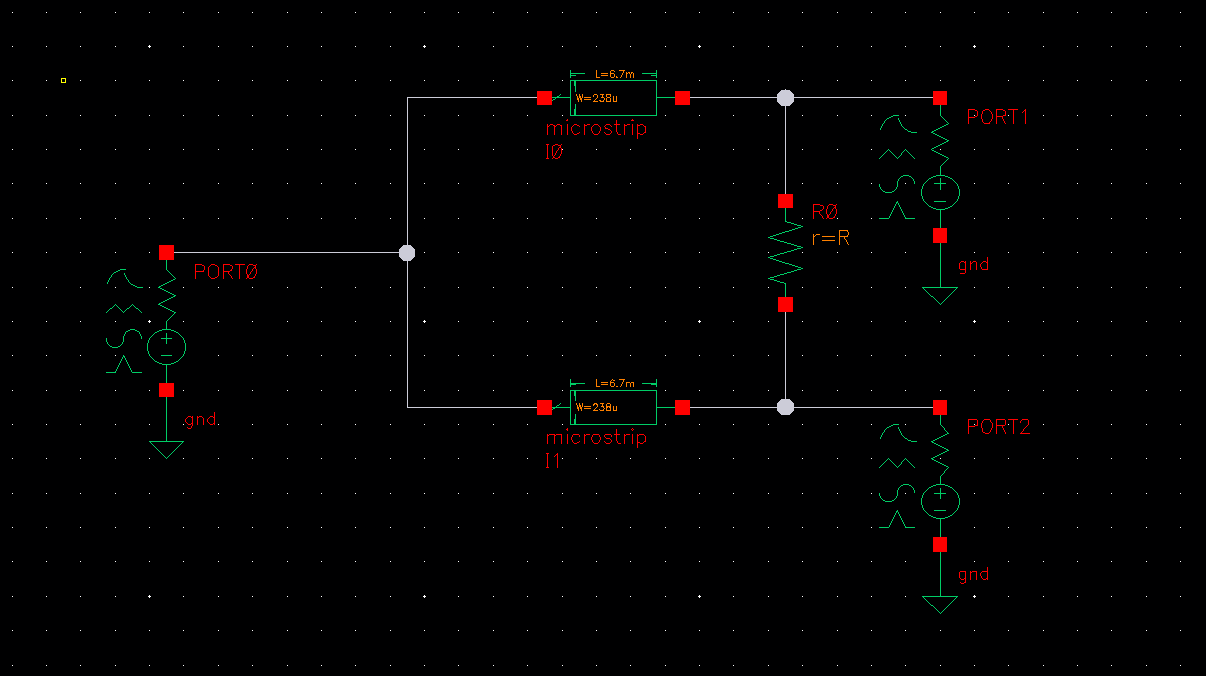Image resolution: width=1206 pixels, height=676 pixels.
Task: Click L=6.7m dimension on microstrip I0
Action: [x=614, y=74]
